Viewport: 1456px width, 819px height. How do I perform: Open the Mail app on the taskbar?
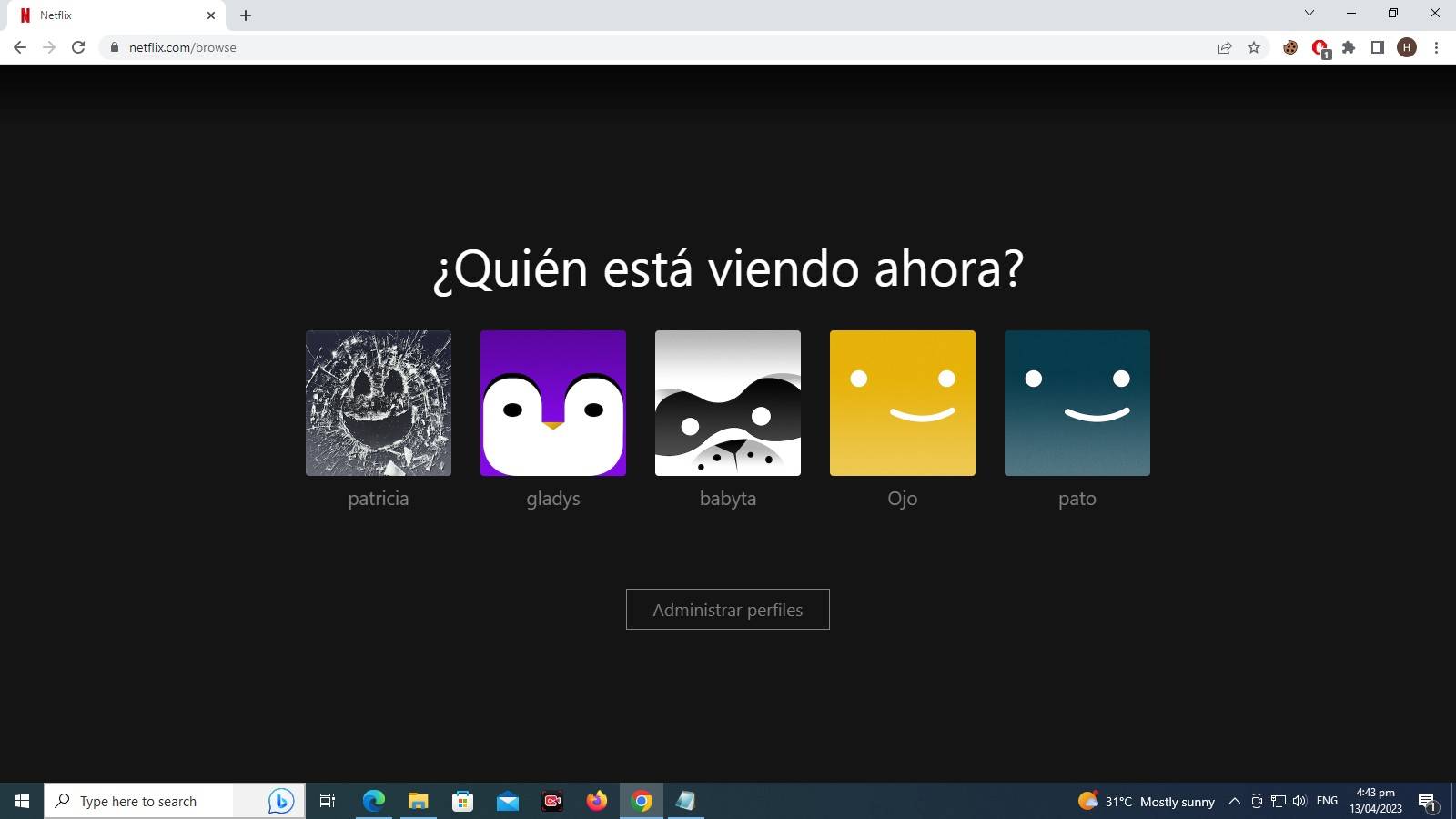pyautogui.click(x=508, y=801)
